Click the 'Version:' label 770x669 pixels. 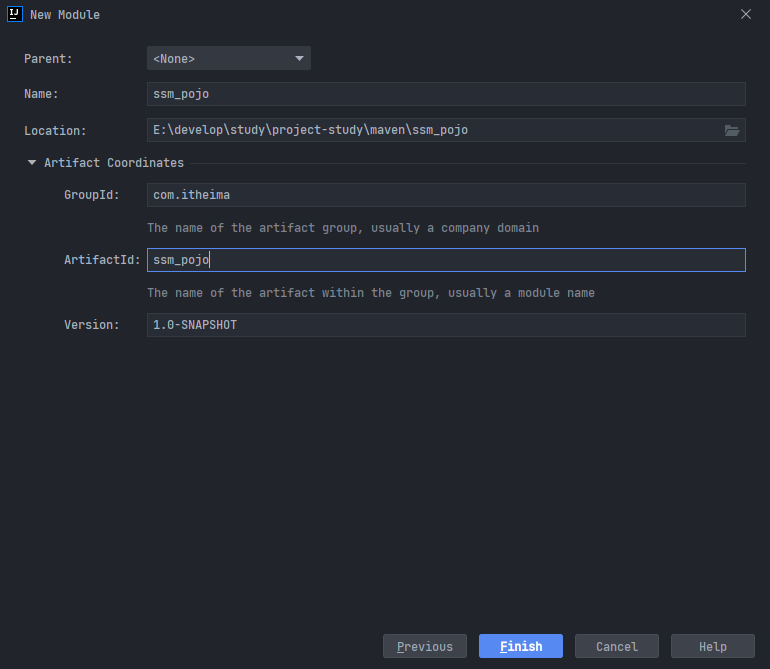(92, 325)
